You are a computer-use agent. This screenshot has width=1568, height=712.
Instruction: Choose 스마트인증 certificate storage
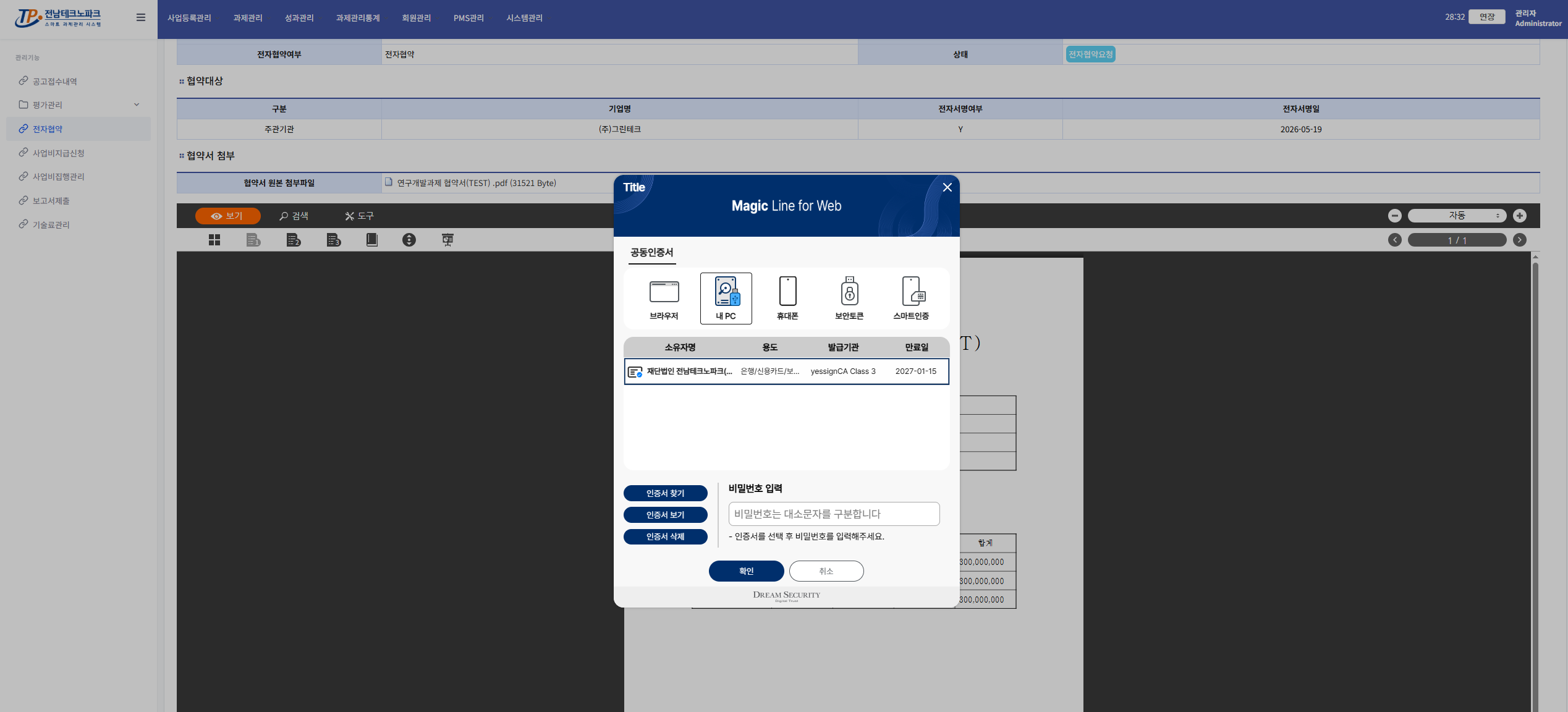911,299
